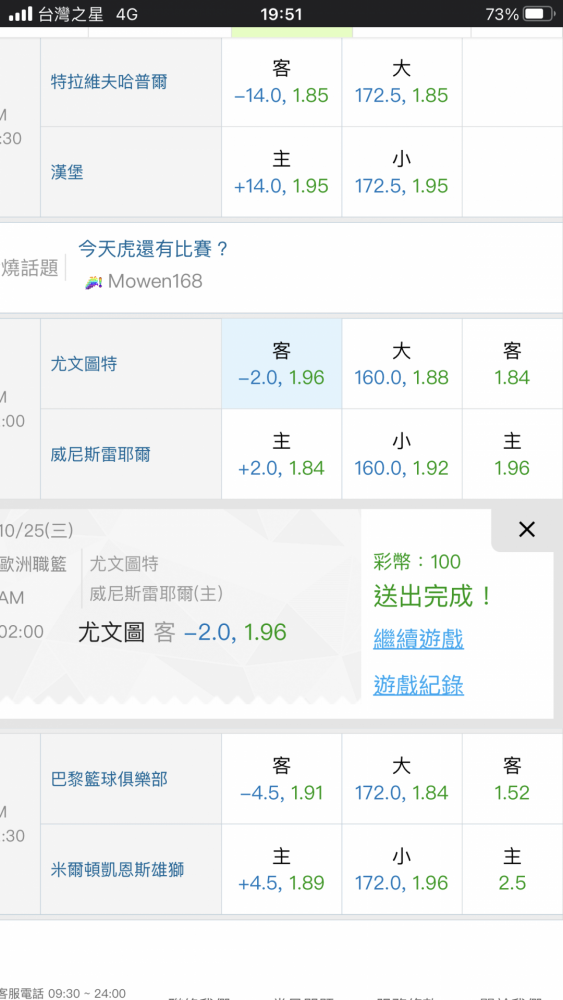Tap the signal strength bars icon

(20, 13)
